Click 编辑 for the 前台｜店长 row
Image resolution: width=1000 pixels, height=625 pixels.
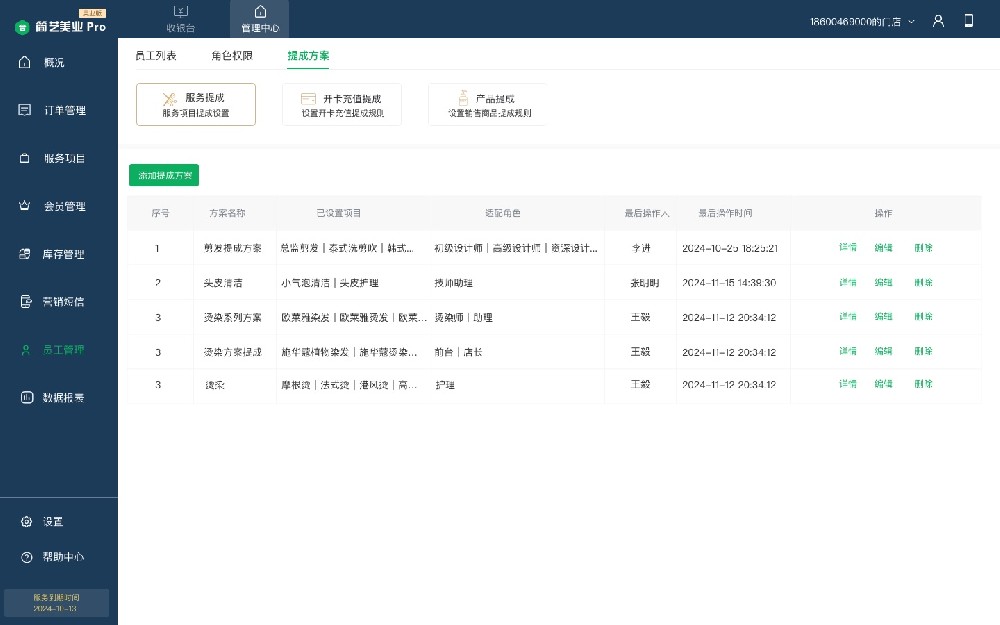click(x=883, y=351)
